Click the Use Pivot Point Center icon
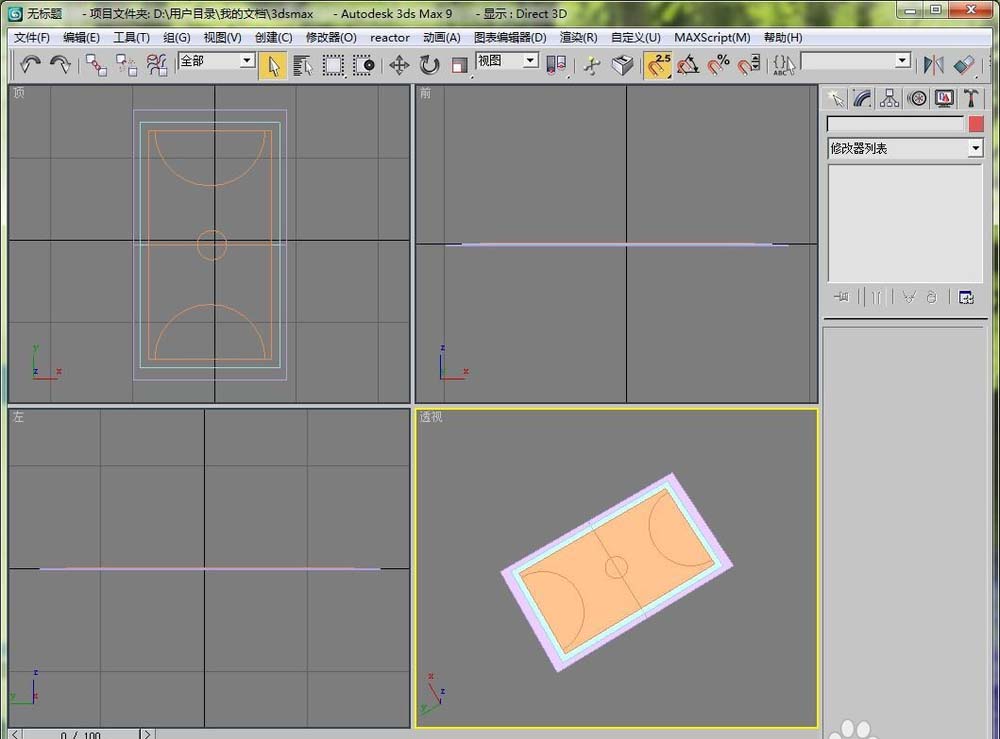The width and height of the screenshot is (1000, 739). point(556,65)
